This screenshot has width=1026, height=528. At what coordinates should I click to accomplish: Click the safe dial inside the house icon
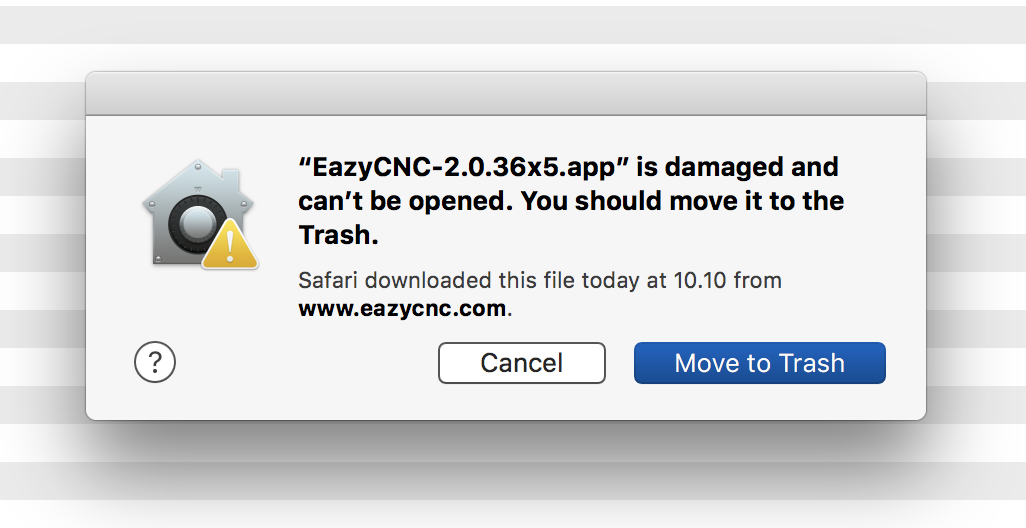click(x=194, y=224)
